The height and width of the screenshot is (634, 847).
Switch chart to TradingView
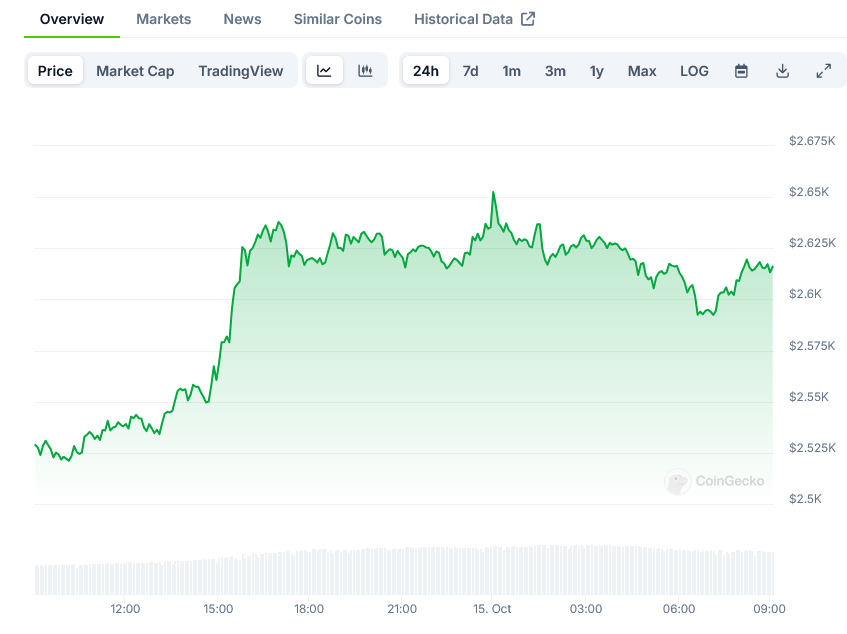pyautogui.click(x=240, y=71)
